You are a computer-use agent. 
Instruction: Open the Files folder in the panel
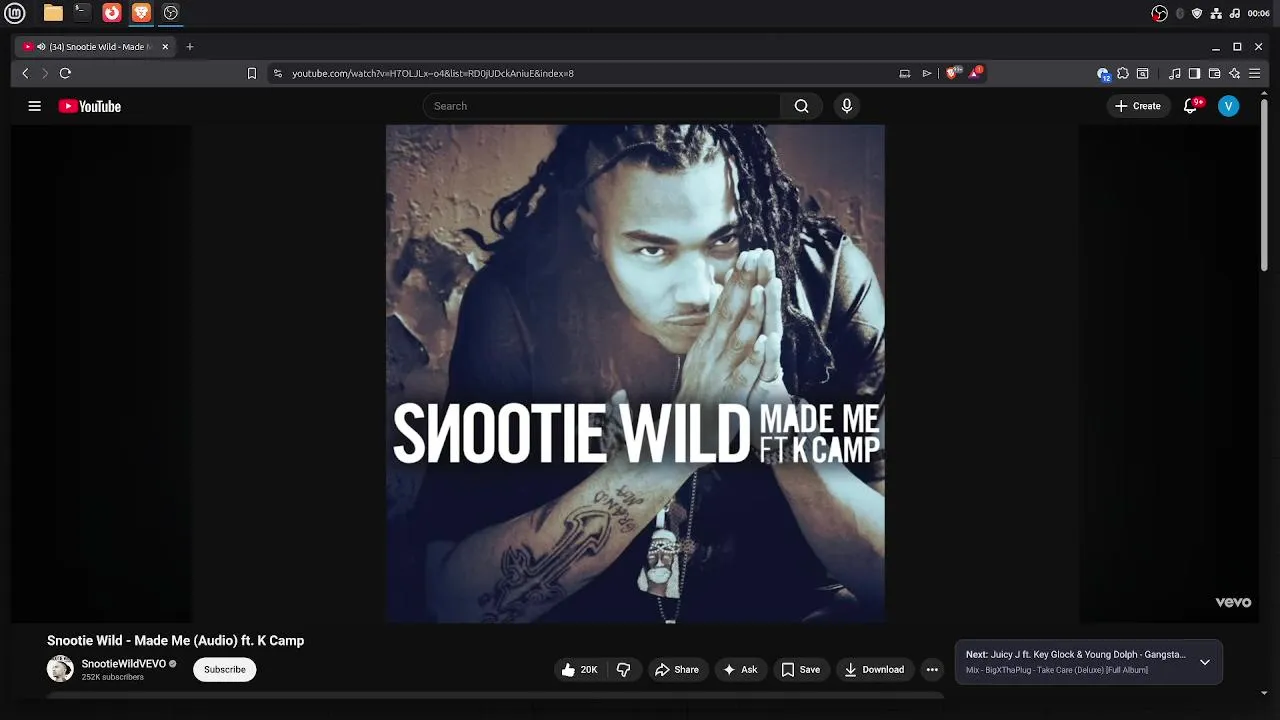53,13
